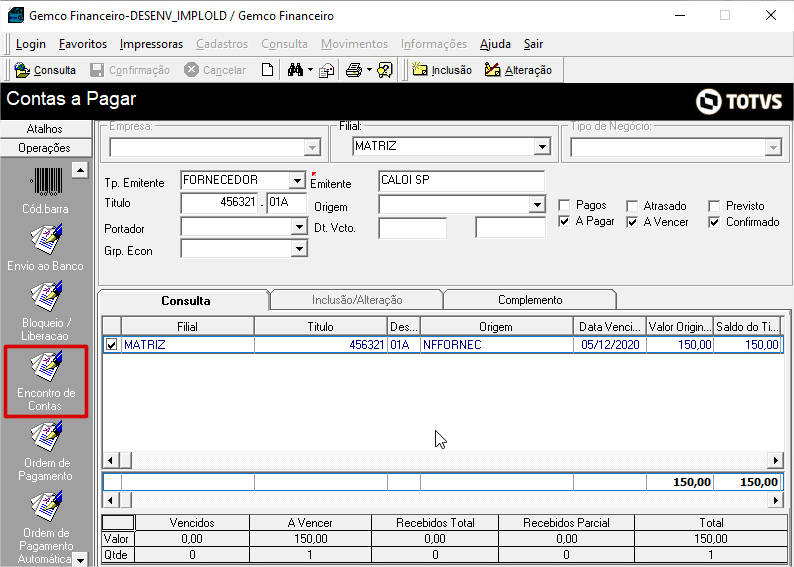Click the Consulta toolbar icon
Viewport: 794px width, 567px height.
pyautogui.click(x=45, y=70)
